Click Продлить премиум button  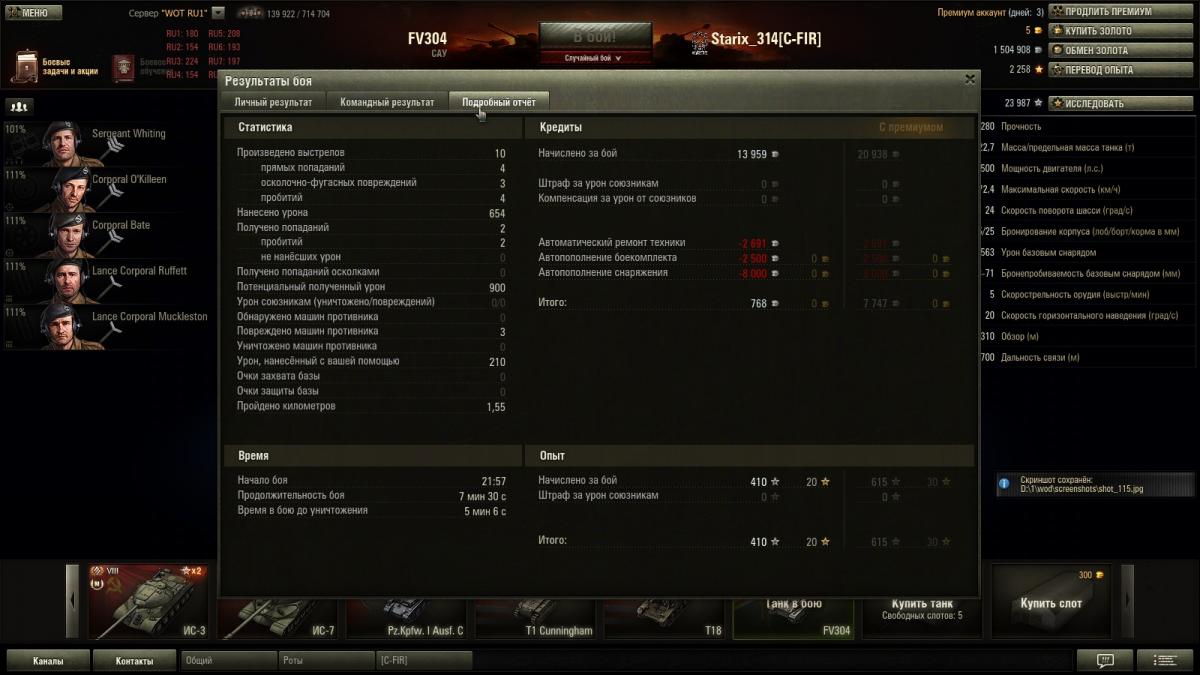tap(1121, 12)
